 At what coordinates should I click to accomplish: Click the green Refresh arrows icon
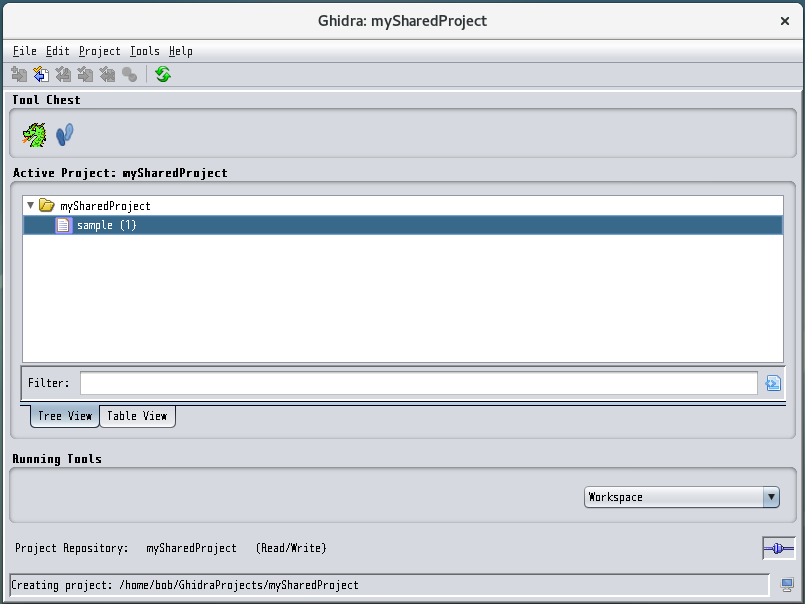coord(163,75)
